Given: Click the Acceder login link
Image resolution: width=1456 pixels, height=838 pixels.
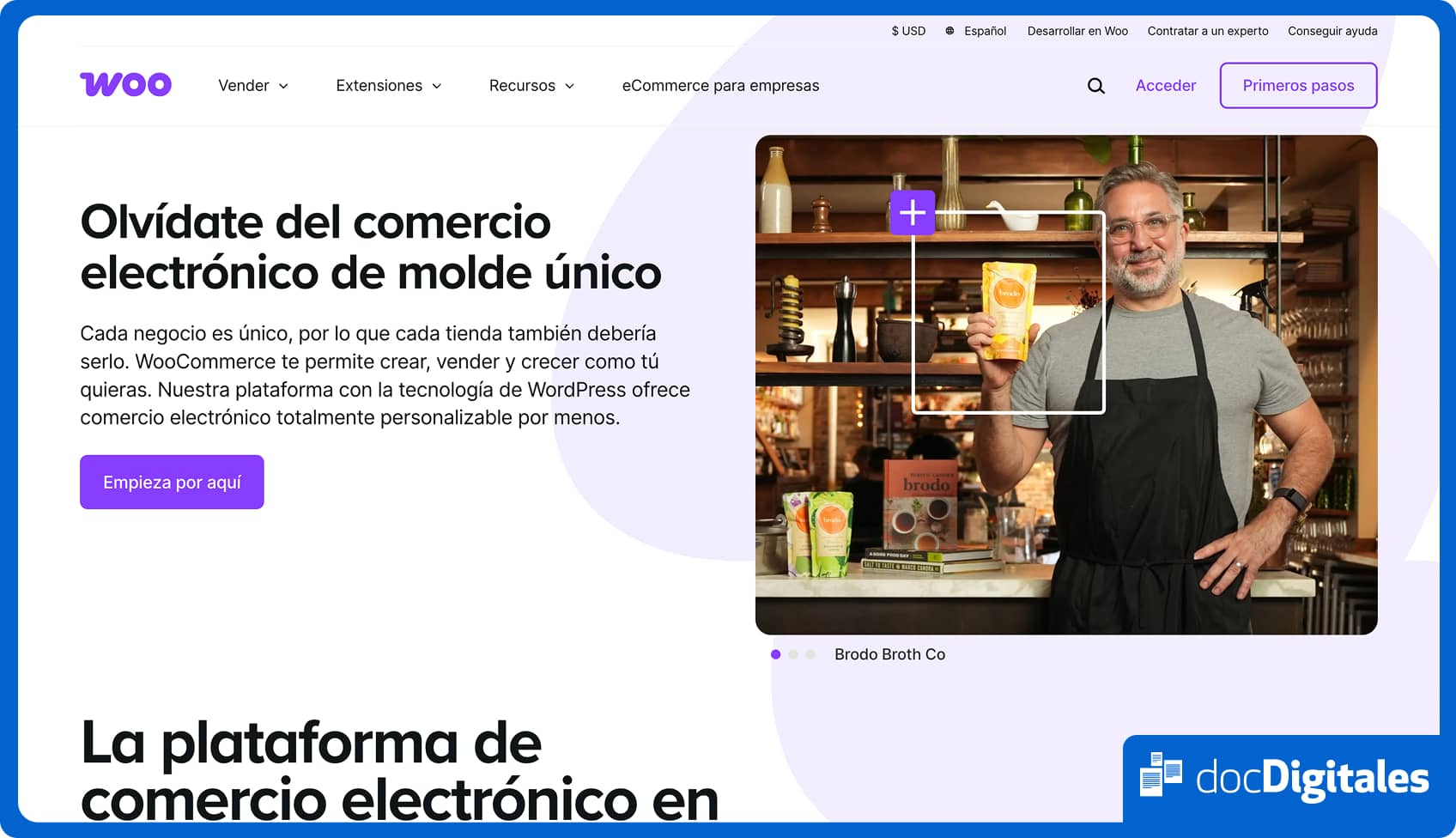Looking at the screenshot, I should point(1165,86).
